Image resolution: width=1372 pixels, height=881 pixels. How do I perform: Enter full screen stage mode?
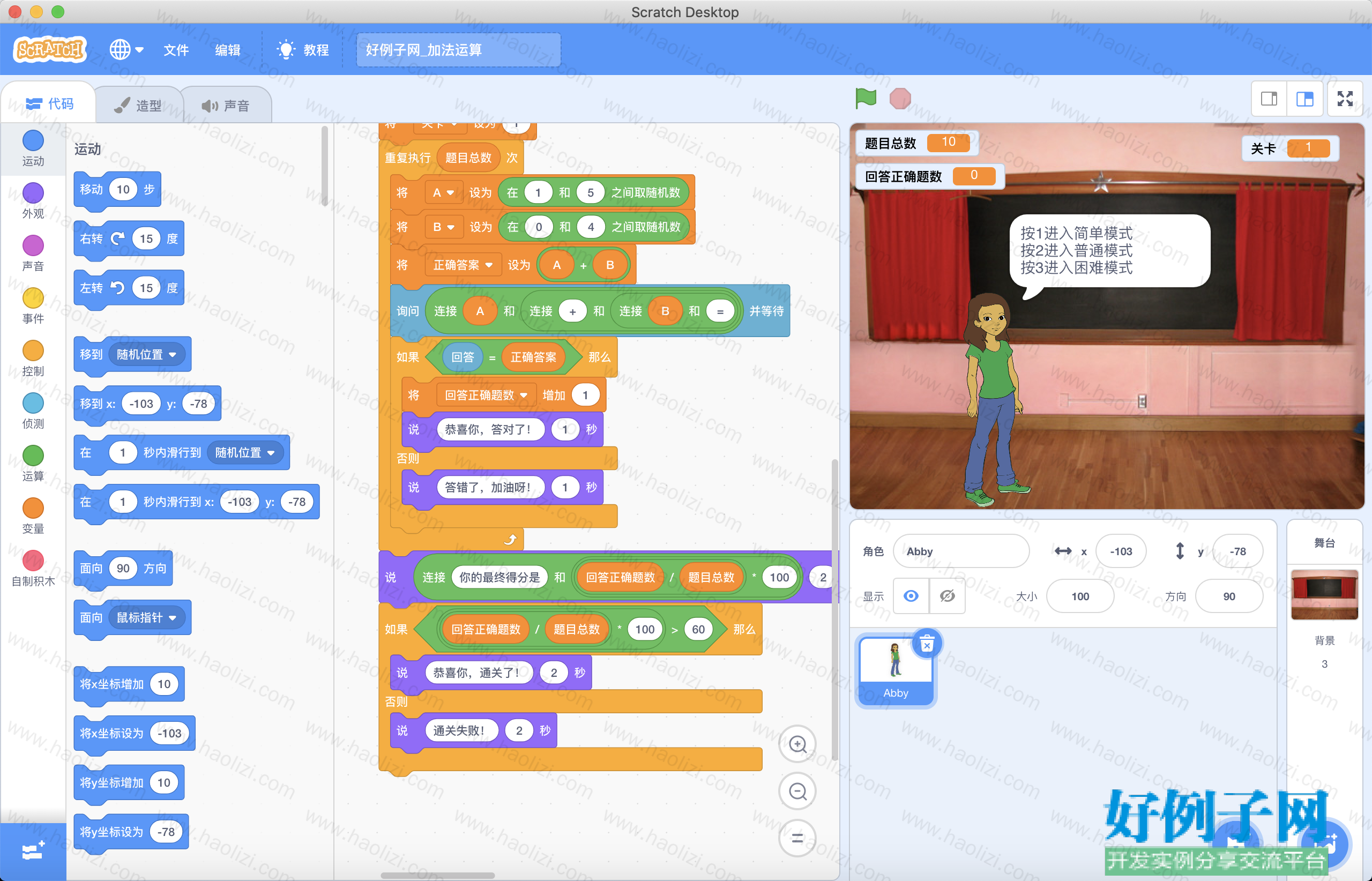(1345, 99)
